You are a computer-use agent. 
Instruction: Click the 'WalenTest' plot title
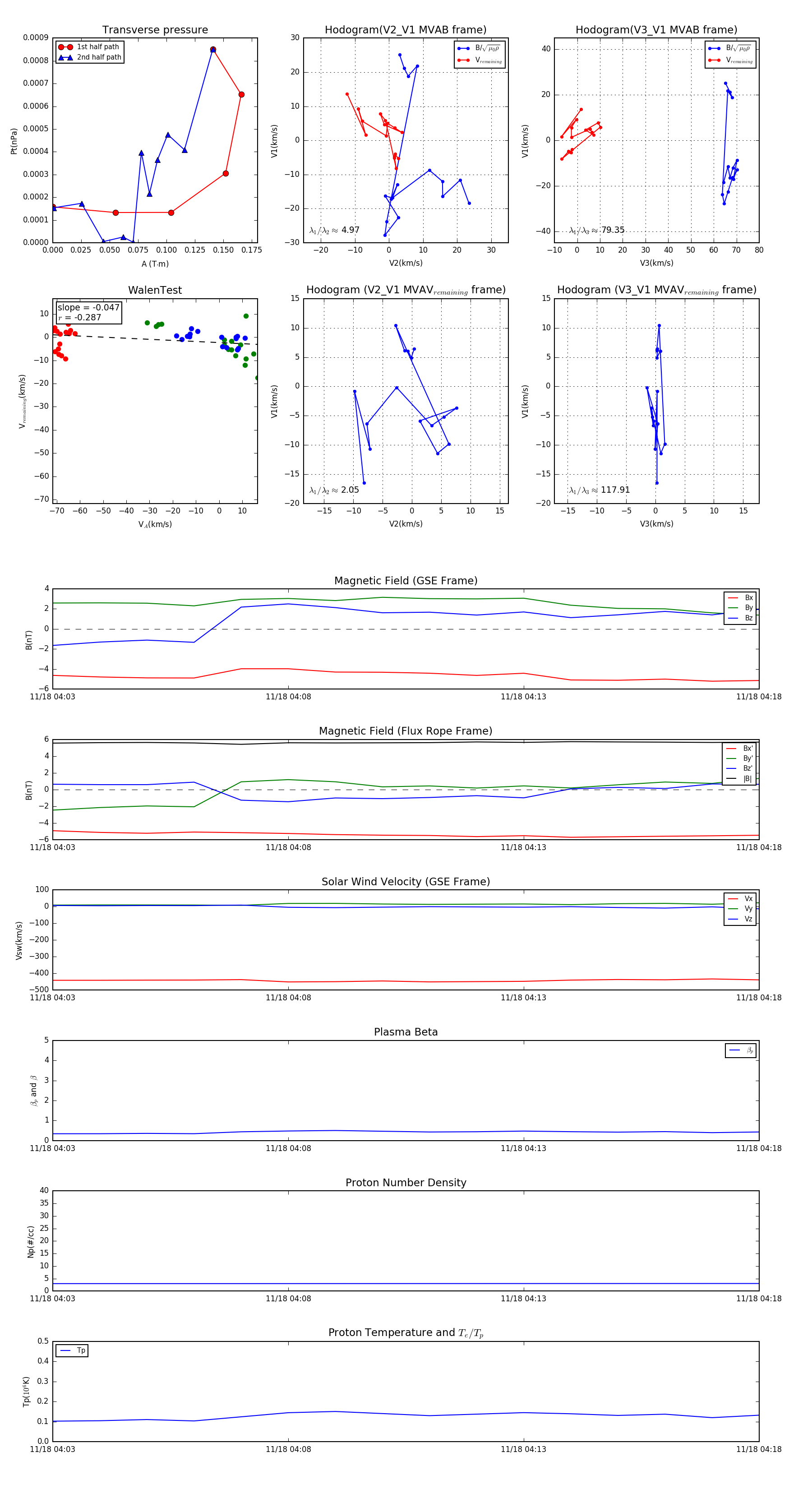(155, 290)
